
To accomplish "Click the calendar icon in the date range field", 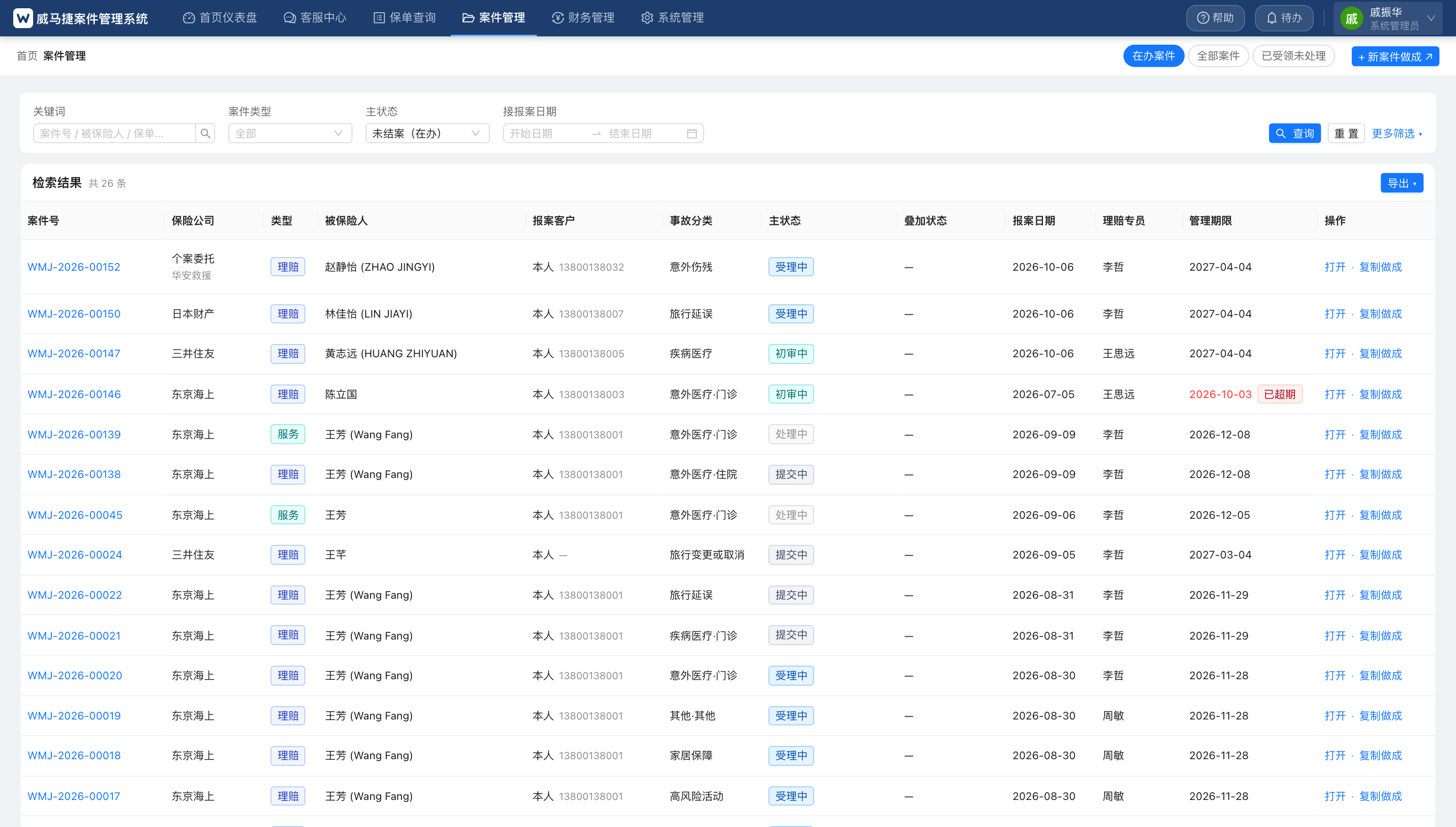I will (x=692, y=133).
